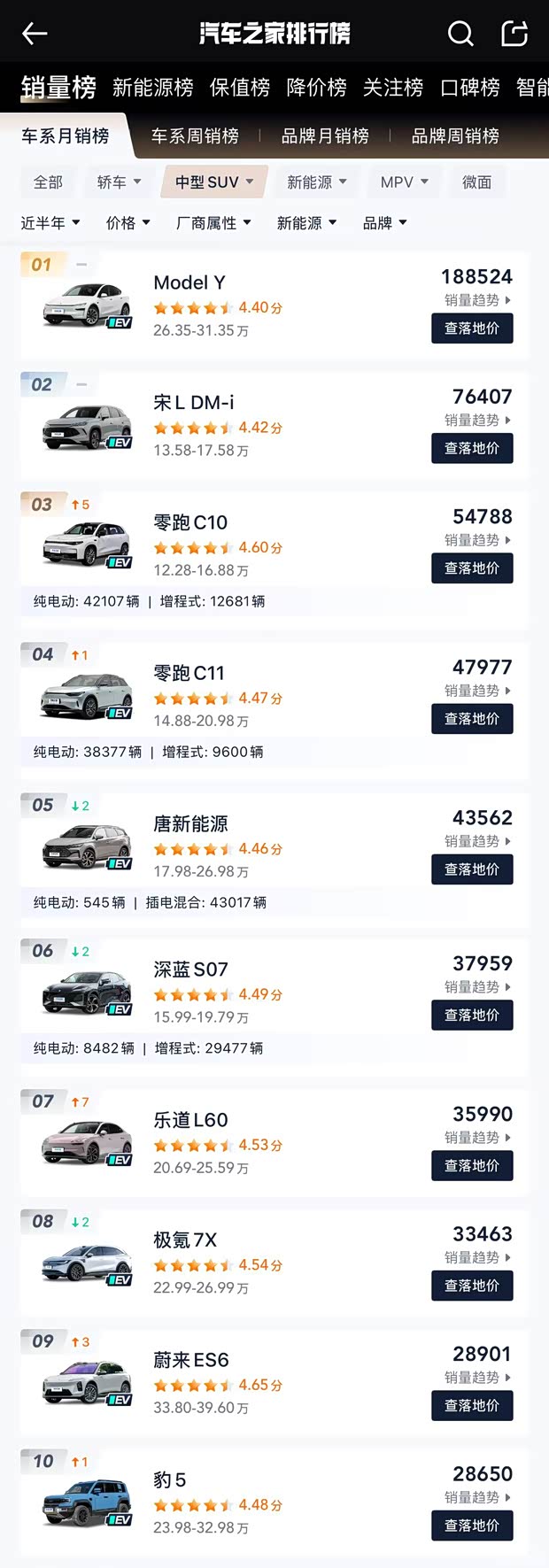Go back using the arrow icon
The width and height of the screenshot is (549, 1568).
35,33
